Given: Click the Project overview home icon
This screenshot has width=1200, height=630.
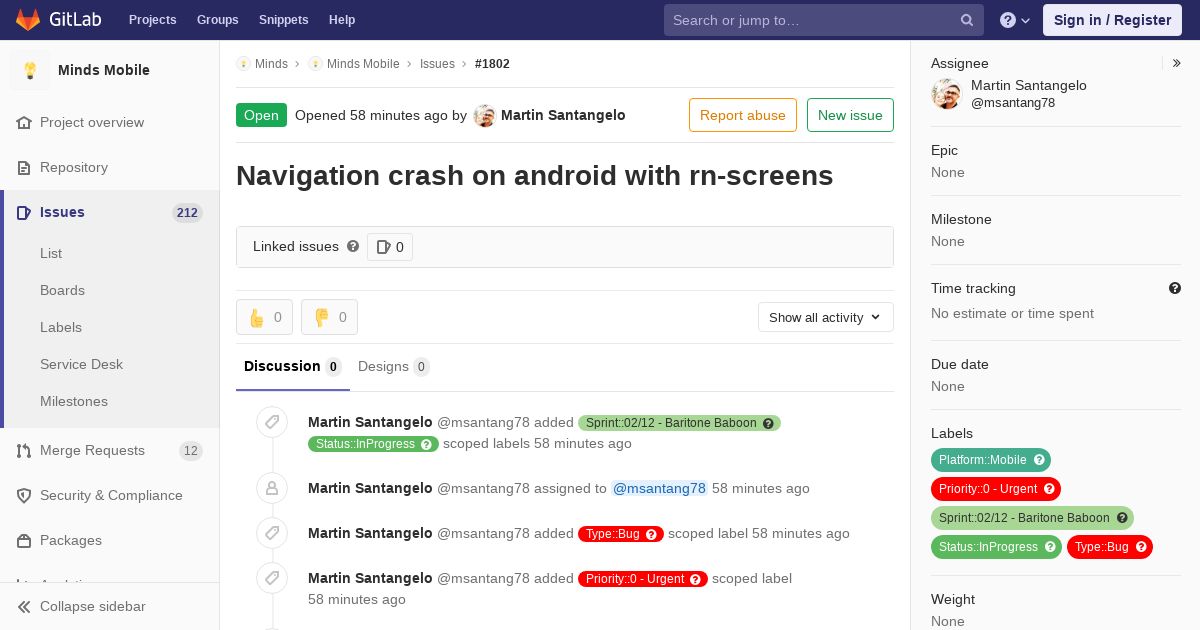Looking at the screenshot, I should 24,122.
